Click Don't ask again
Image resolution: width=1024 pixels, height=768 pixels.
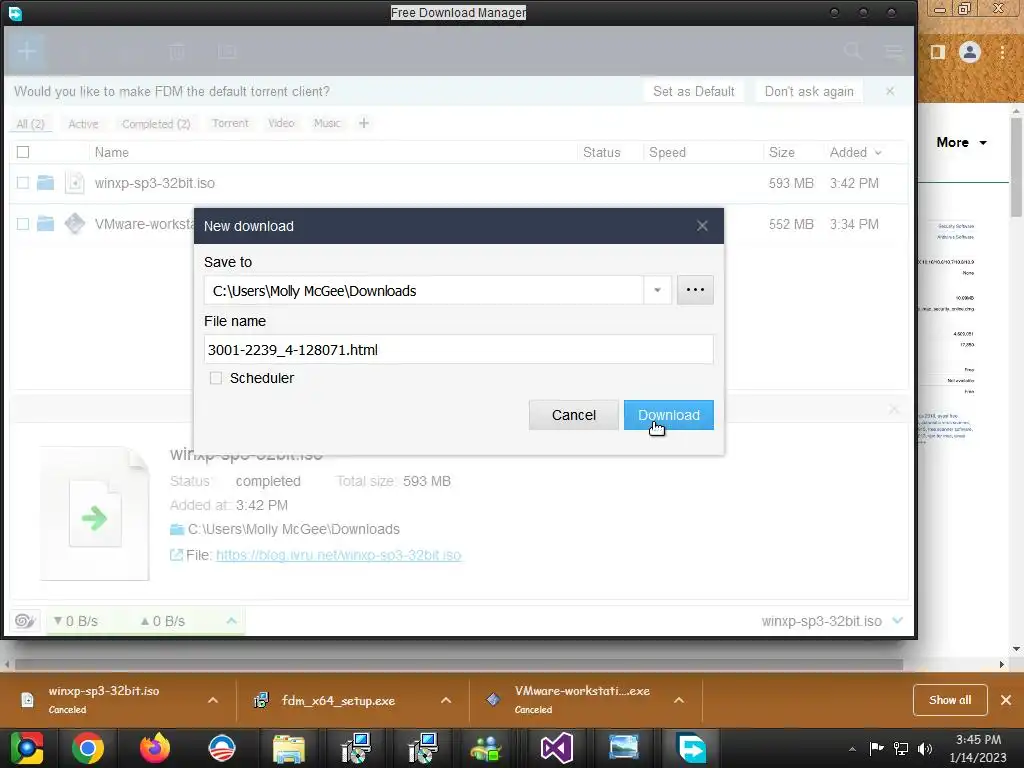point(808,91)
